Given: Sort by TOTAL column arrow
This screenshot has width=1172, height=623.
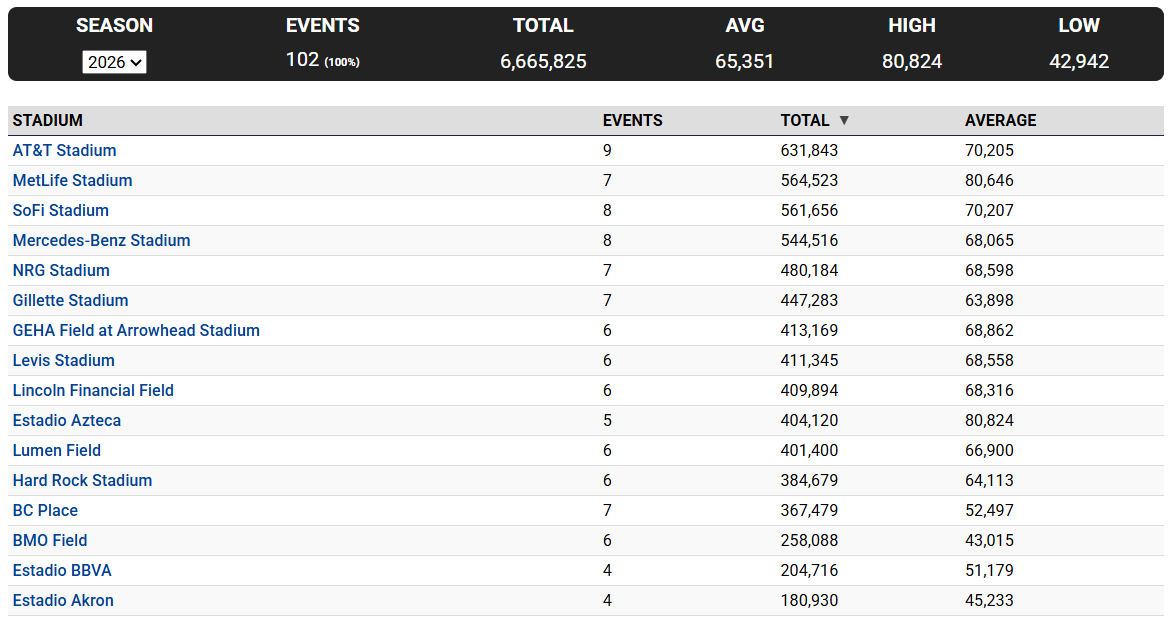Looking at the screenshot, I should pyautogui.click(x=844, y=120).
